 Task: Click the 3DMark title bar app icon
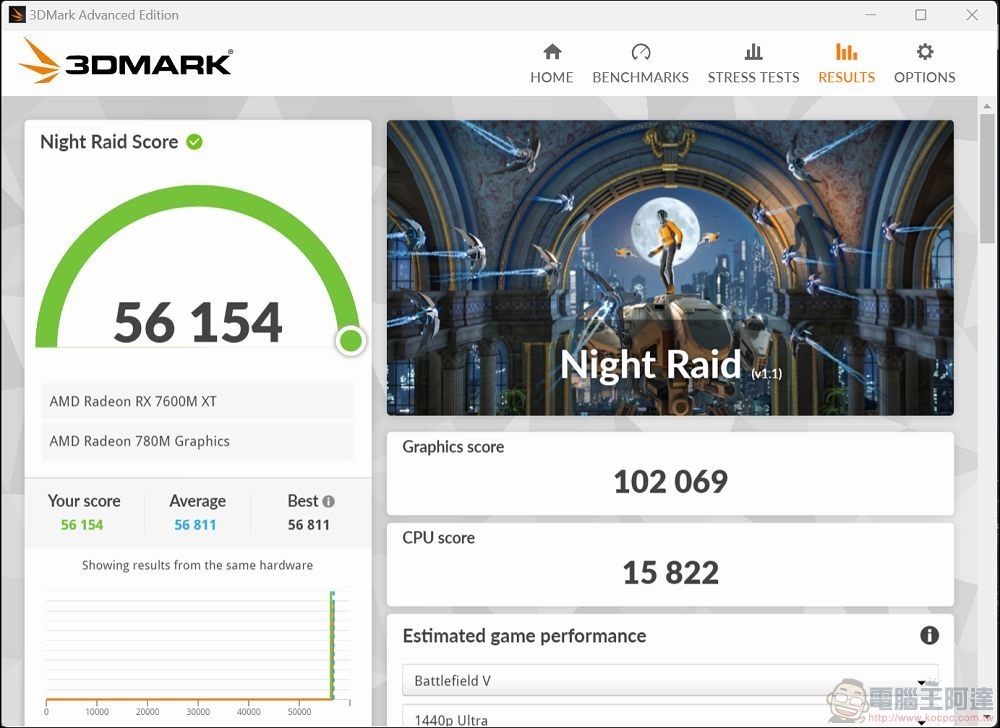pyautogui.click(x=17, y=15)
